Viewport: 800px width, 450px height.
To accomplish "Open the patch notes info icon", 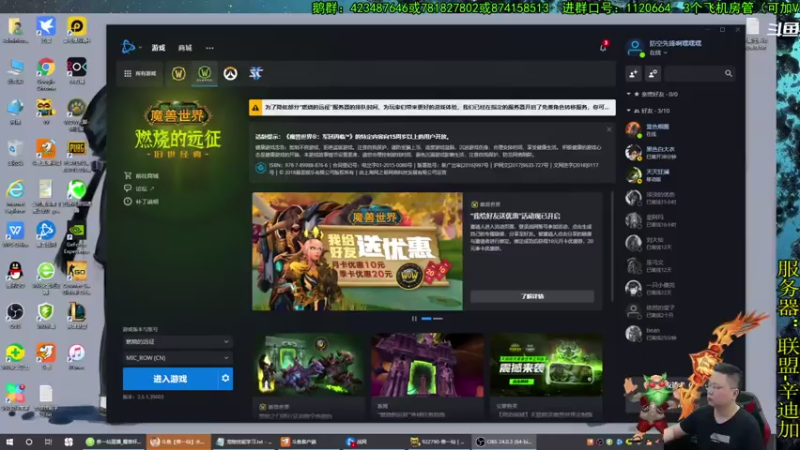I will coord(128,202).
